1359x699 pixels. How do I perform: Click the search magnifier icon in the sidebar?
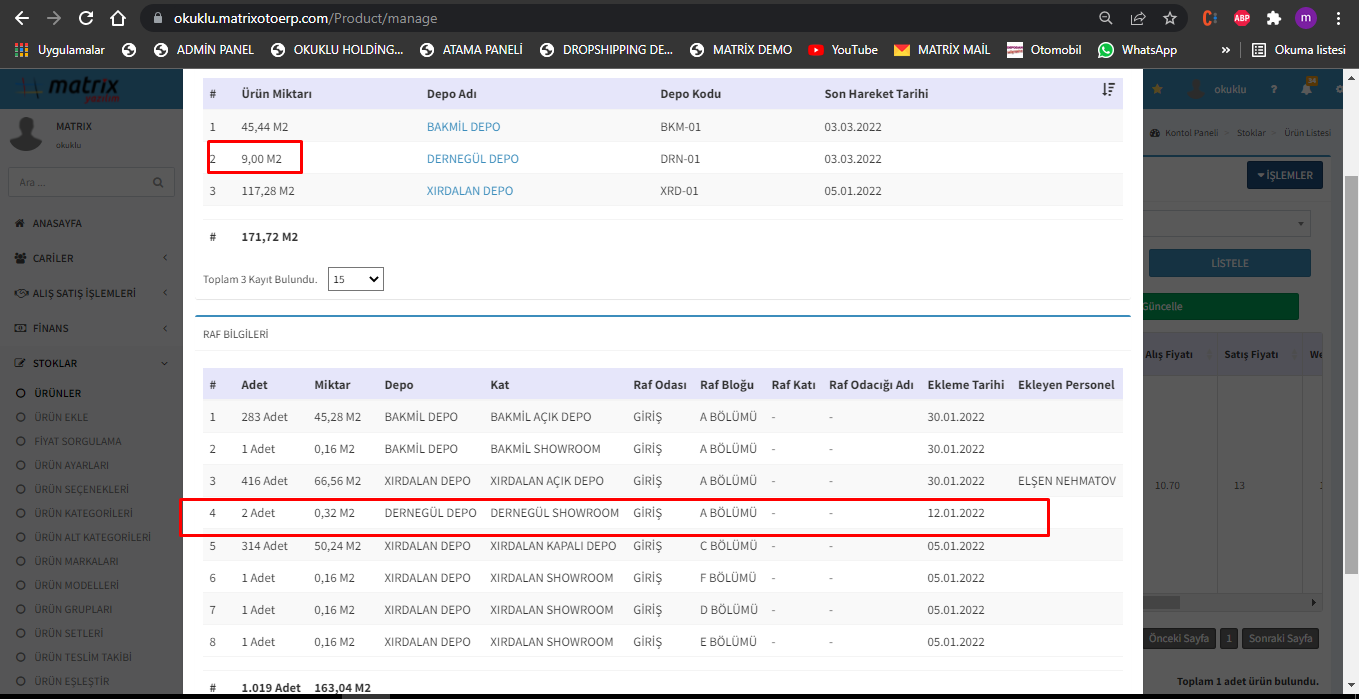click(158, 183)
